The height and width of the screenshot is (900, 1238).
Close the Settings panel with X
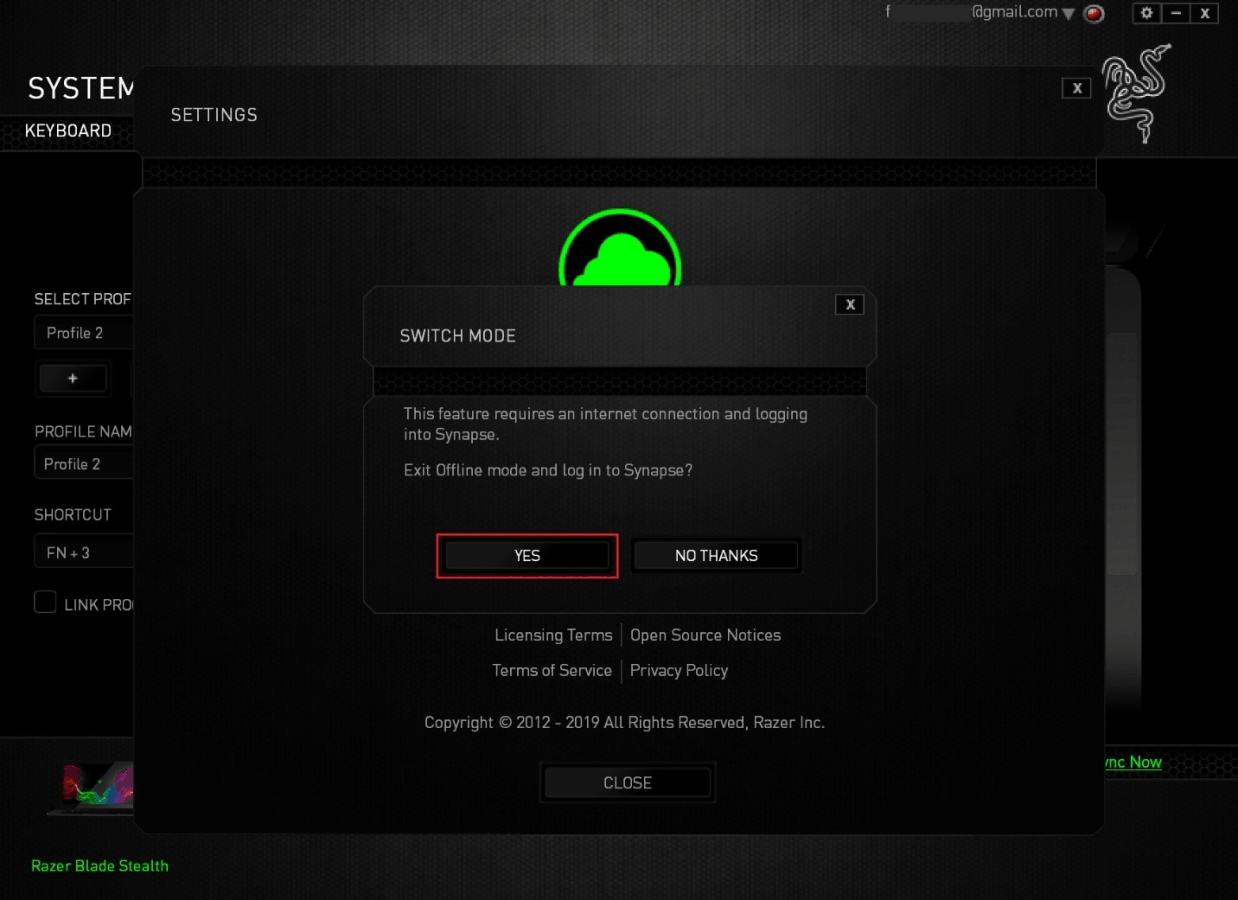(1076, 88)
